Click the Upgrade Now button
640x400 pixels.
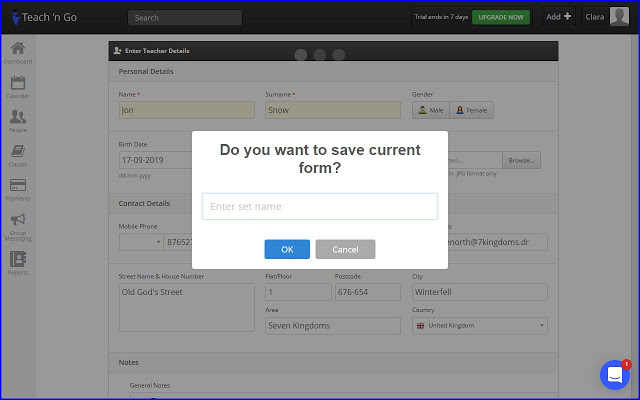pos(501,17)
